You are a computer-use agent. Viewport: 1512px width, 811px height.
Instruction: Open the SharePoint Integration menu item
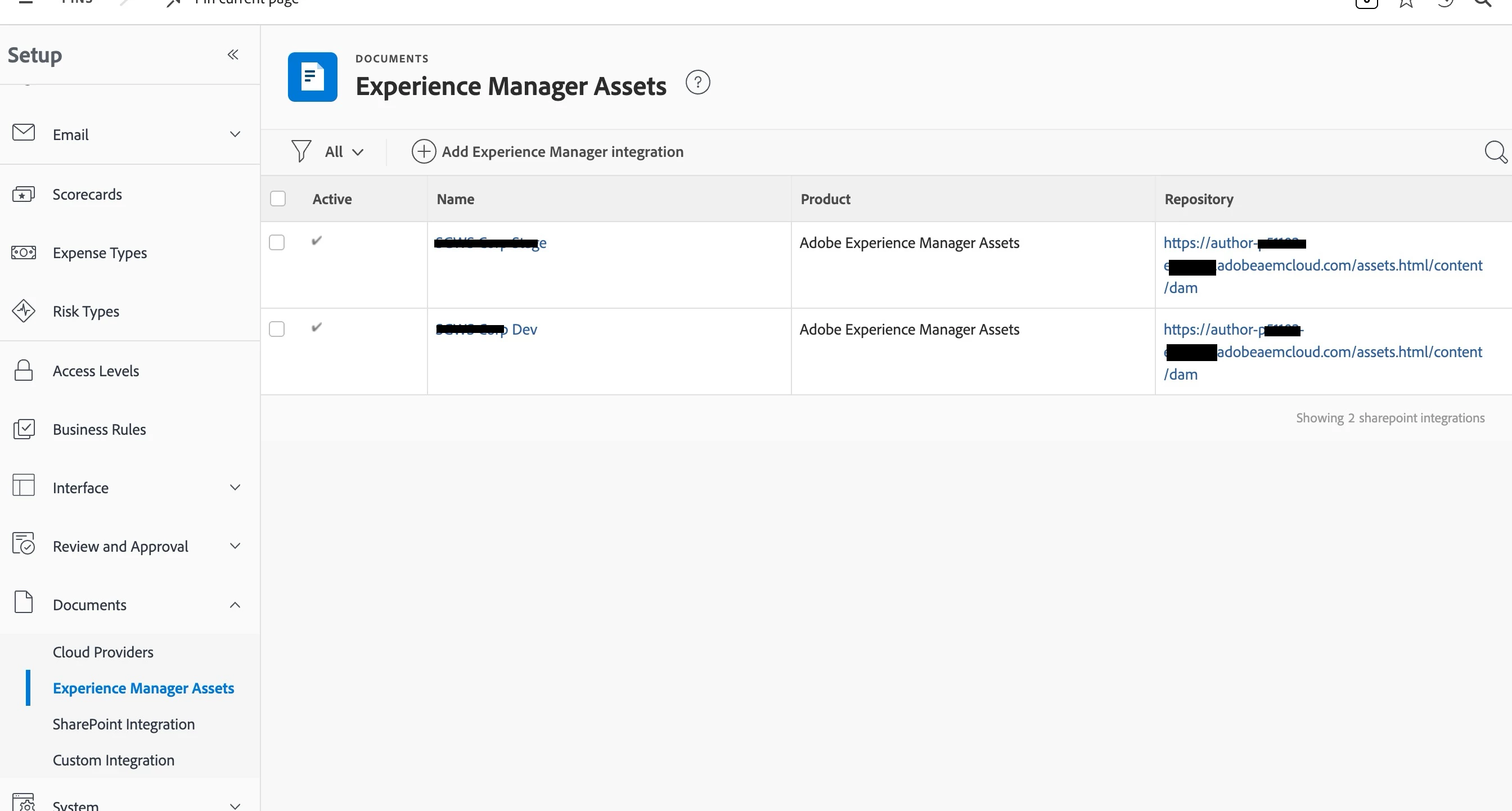pyautogui.click(x=123, y=724)
